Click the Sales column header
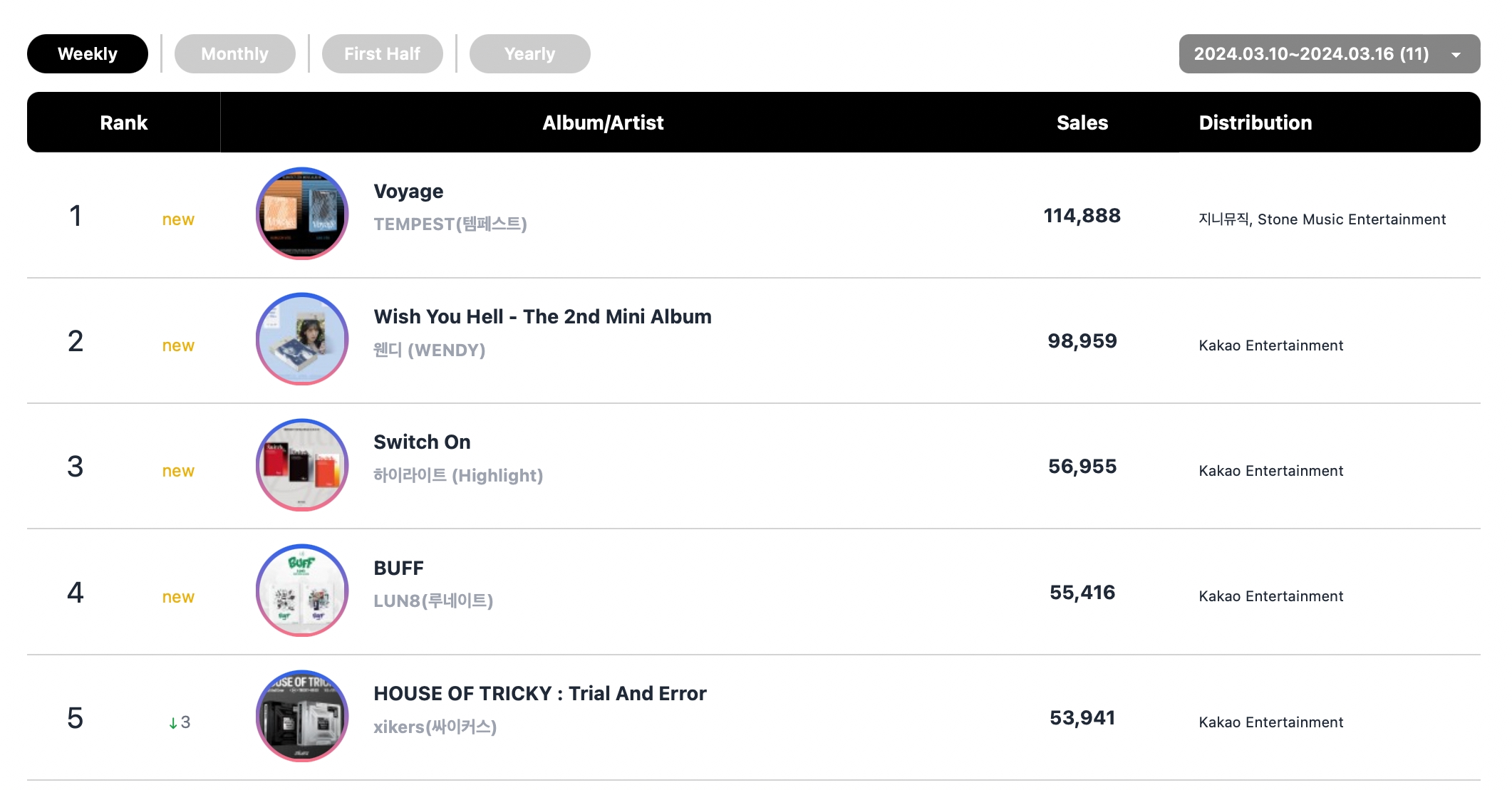 [1082, 123]
